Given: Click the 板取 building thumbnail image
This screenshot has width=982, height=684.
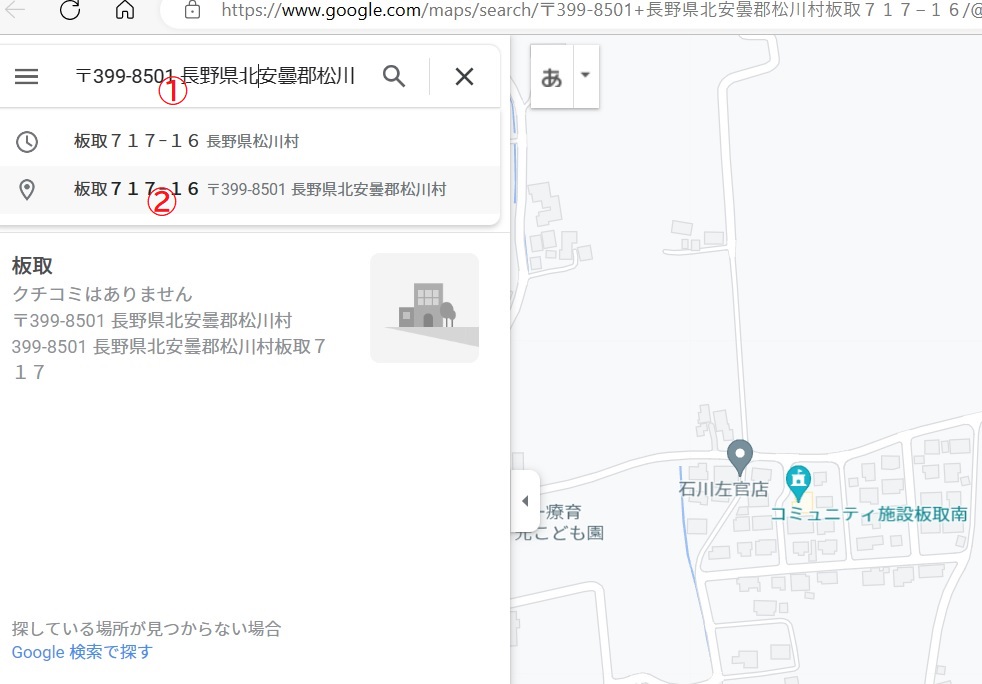Looking at the screenshot, I should tap(424, 307).
